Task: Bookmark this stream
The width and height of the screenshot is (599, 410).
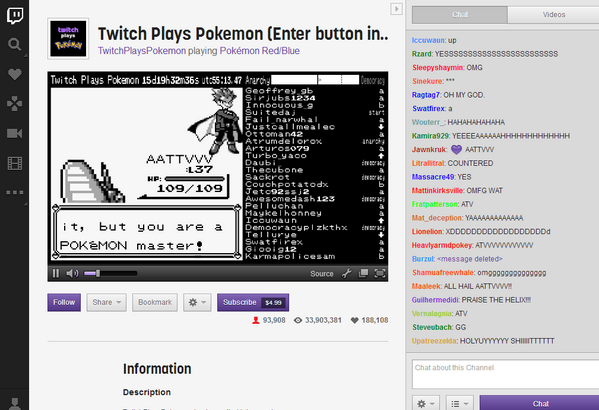Action: [155, 302]
